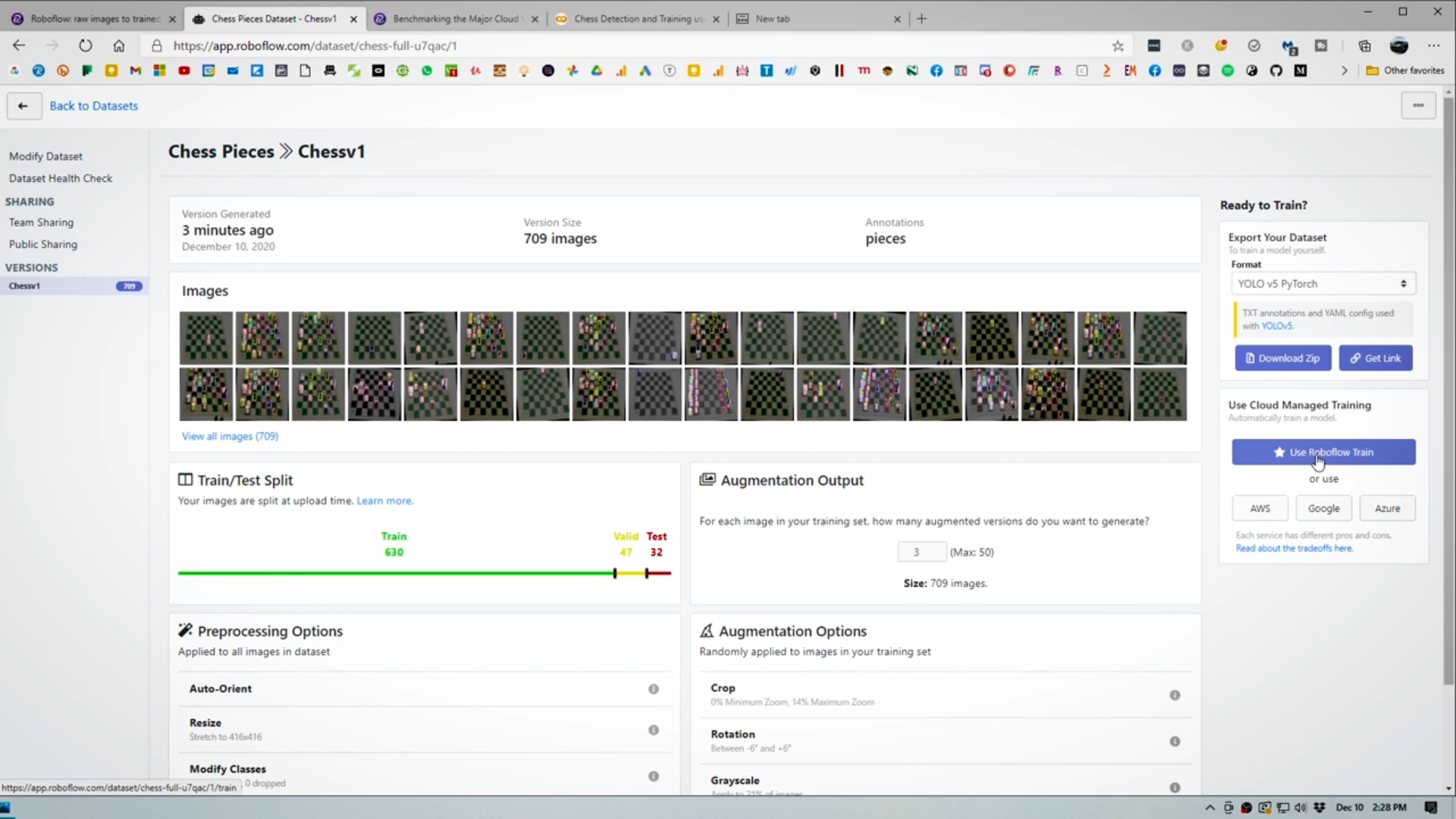This screenshot has height=819, width=1456.
Task: Click the GitHub bookmark icon in favorites bar
Action: coord(1276,71)
